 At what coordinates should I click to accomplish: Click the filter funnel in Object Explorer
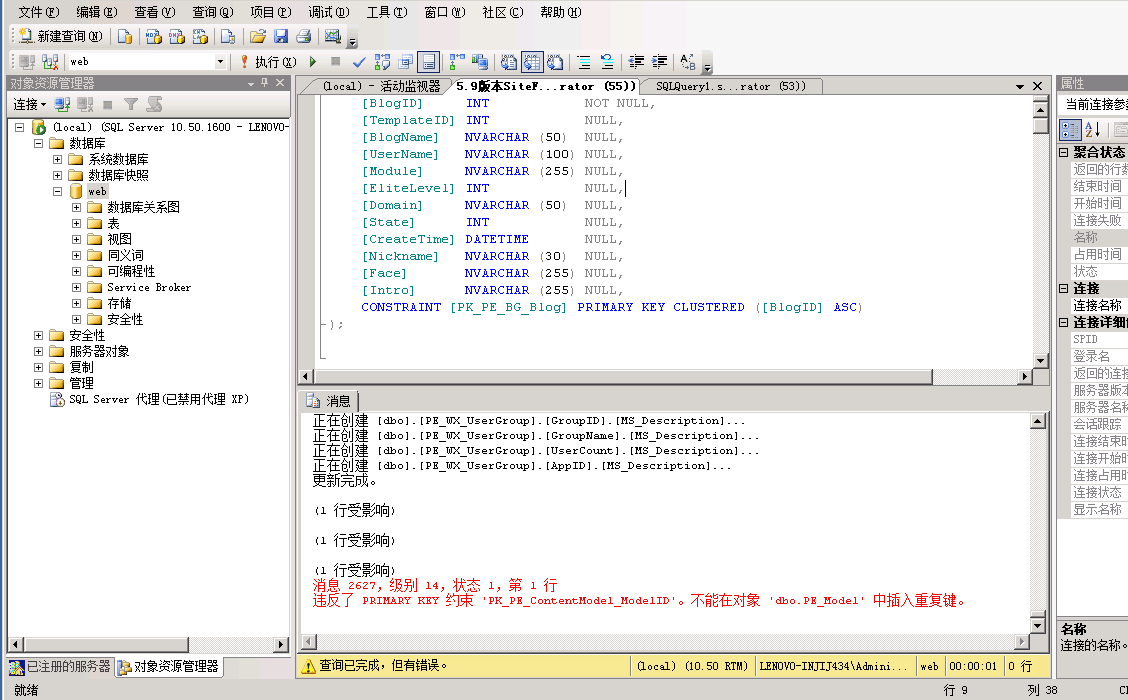pyautogui.click(x=130, y=104)
